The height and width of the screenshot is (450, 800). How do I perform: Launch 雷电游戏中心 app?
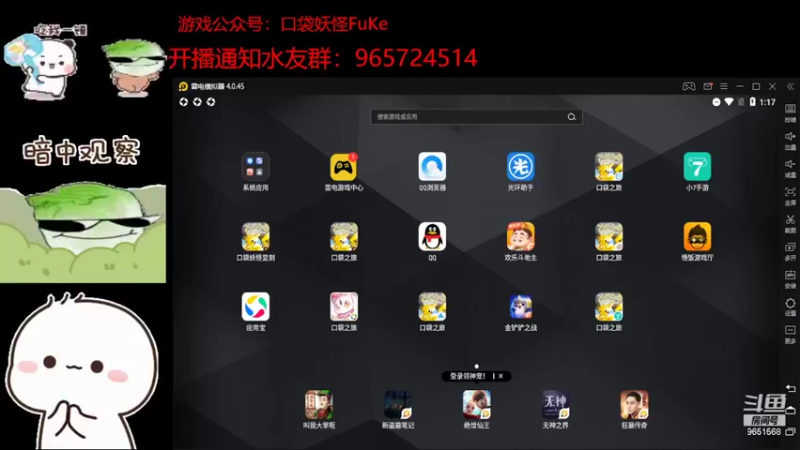343,167
